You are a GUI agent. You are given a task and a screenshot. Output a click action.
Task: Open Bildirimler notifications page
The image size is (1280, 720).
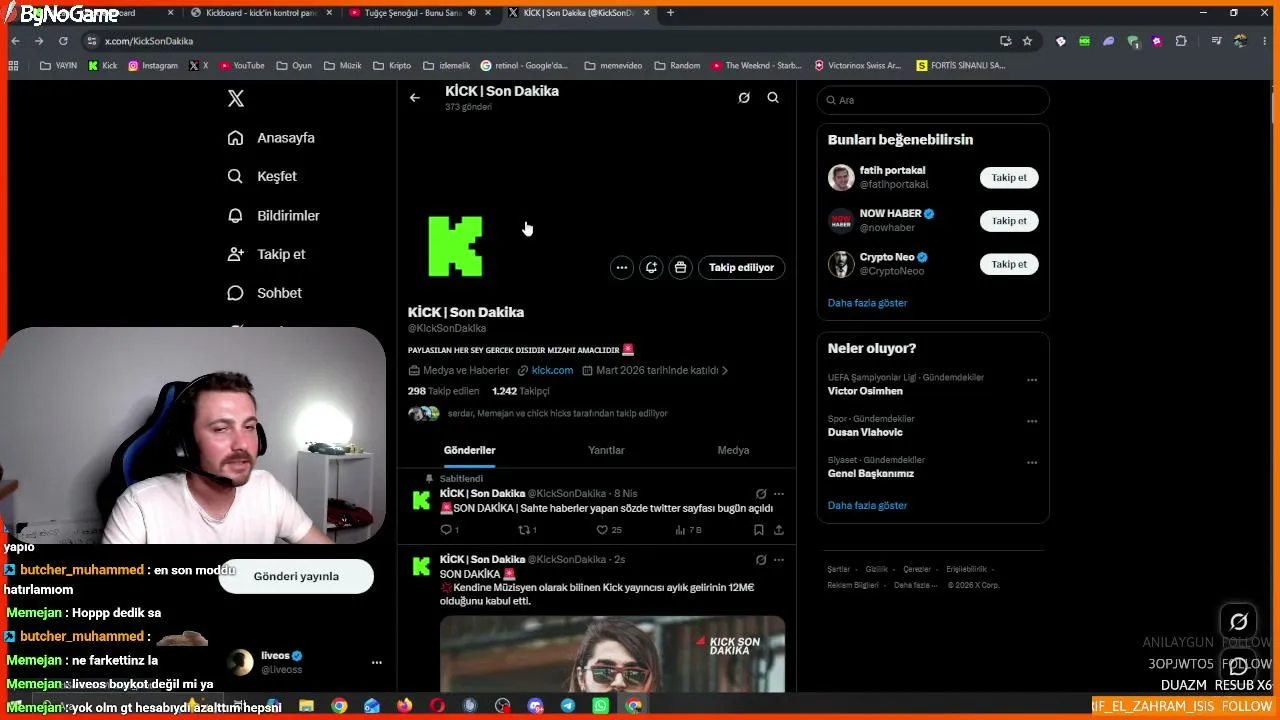273,215
